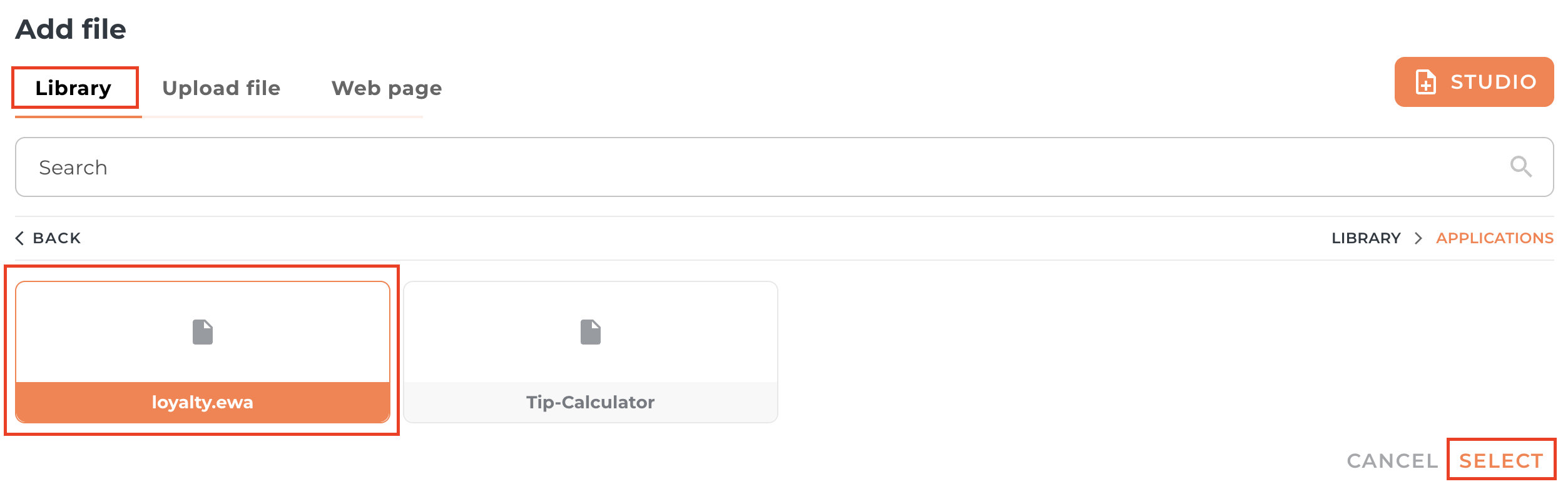Focus the Search input field
The width and height of the screenshot is (1568, 489).
(751, 167)
